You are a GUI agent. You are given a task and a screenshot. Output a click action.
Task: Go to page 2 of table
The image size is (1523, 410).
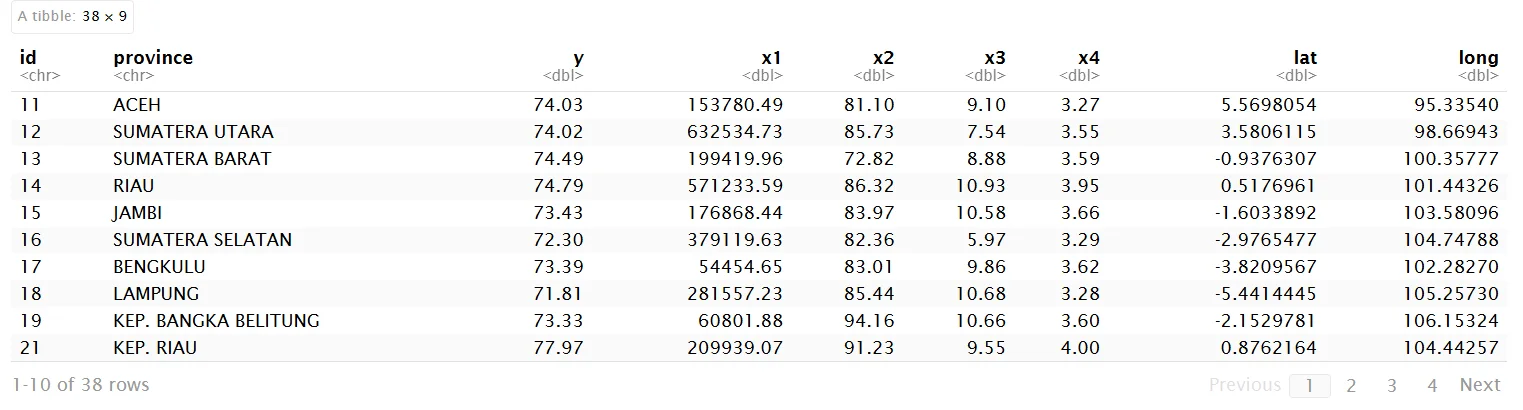click(1351, 385)
